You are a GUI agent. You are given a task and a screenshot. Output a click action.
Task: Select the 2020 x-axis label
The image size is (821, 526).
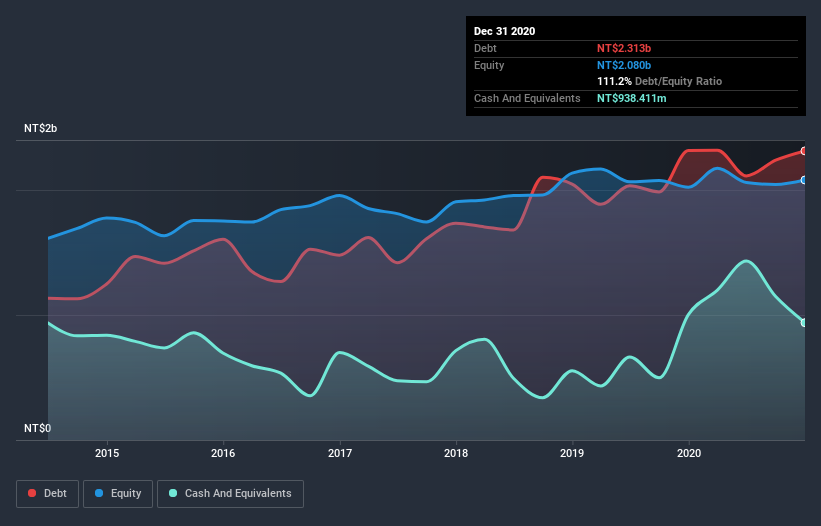click(x=689, y=453)
